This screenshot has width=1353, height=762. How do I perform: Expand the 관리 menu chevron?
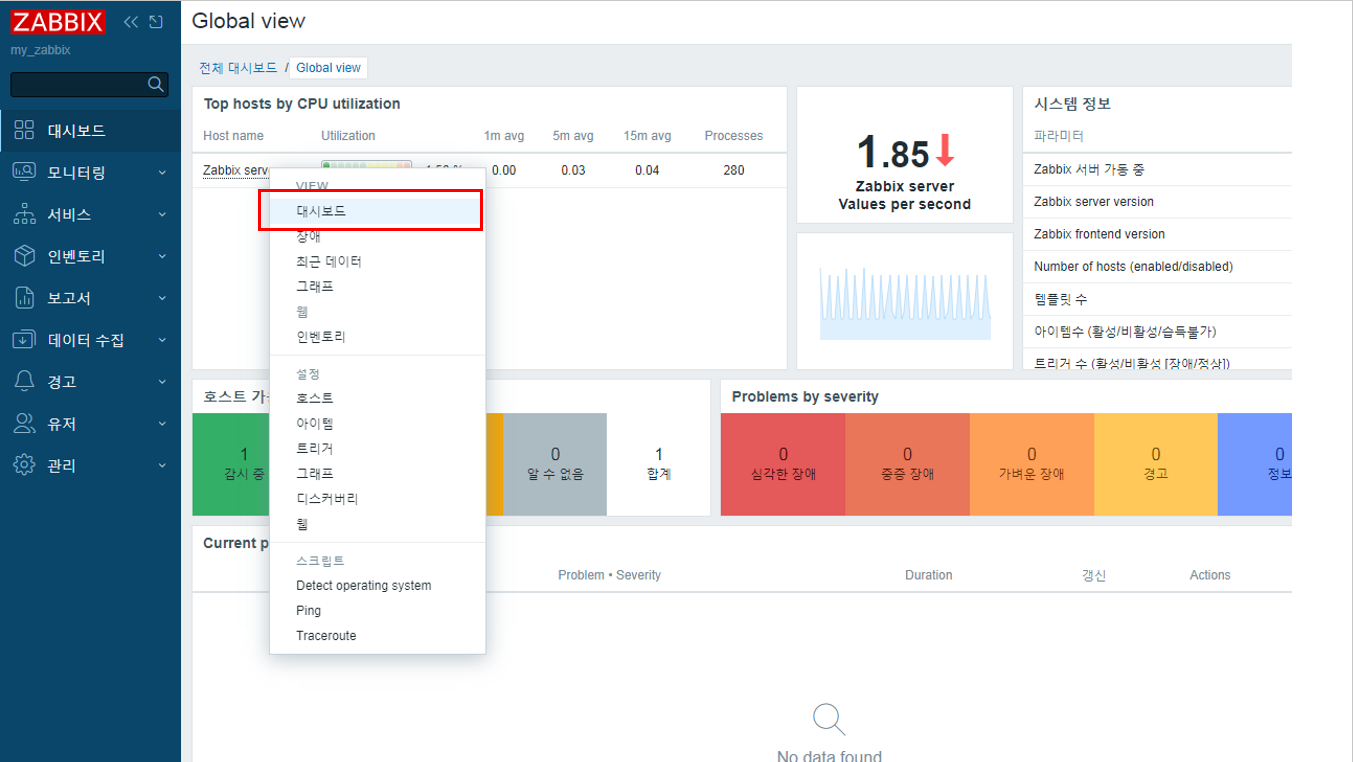point(162,467)
